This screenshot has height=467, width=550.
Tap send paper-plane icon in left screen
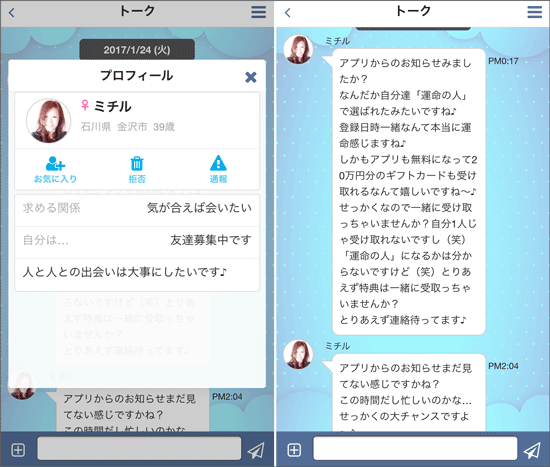point(256,450)
